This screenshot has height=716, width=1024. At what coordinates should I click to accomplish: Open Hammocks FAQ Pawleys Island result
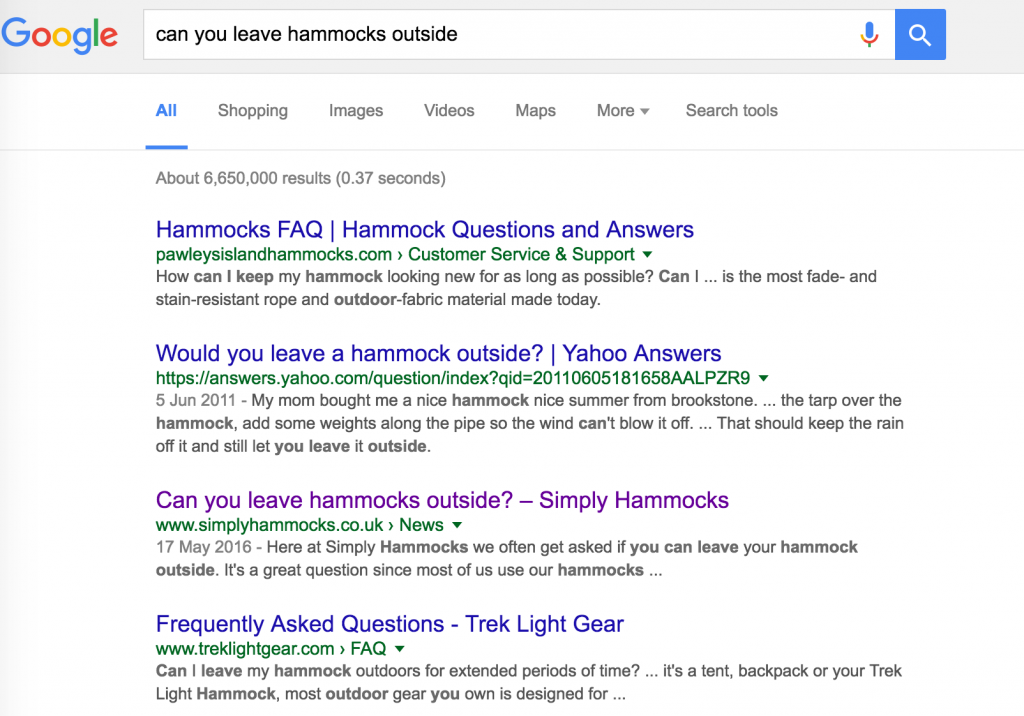[425, 230]
